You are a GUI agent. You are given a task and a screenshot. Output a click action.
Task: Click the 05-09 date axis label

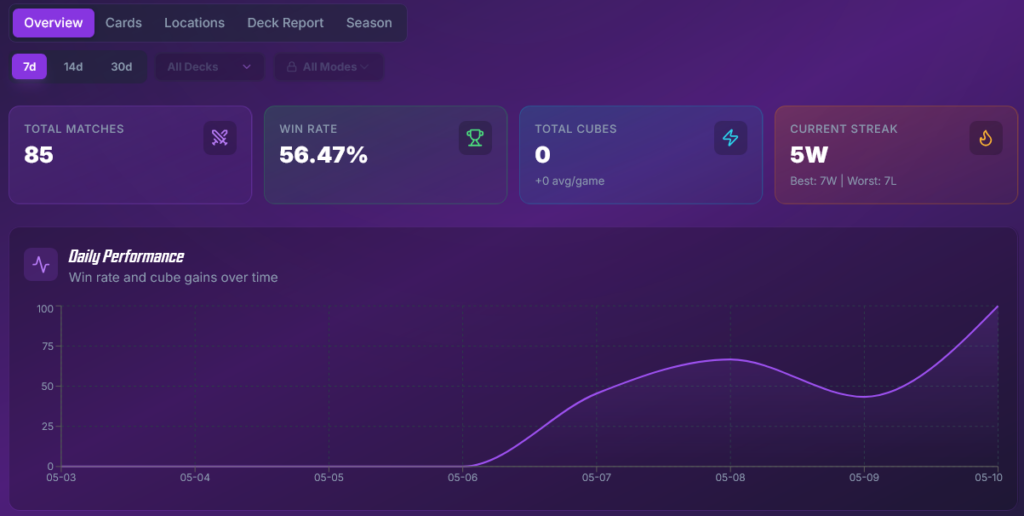[x=864, y=477]
